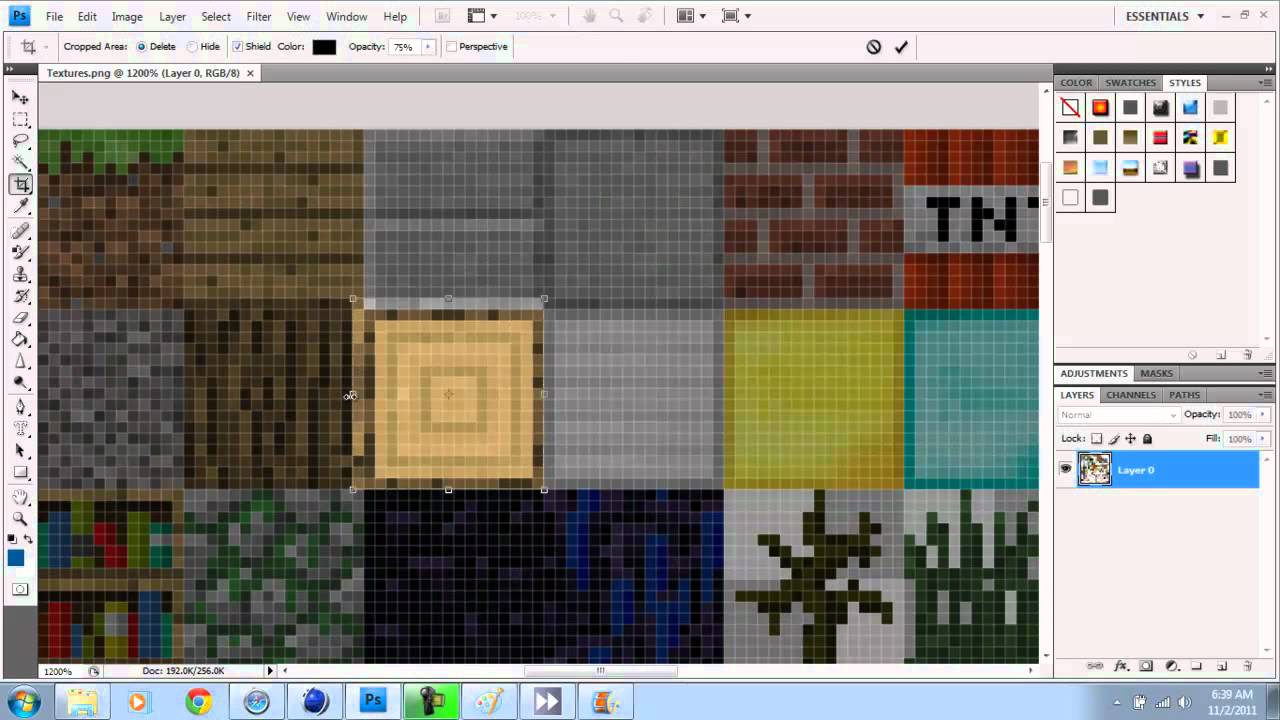Toggle lock transparent pixels
This screenshot has height=720, width=1280.
point(1097,439)
